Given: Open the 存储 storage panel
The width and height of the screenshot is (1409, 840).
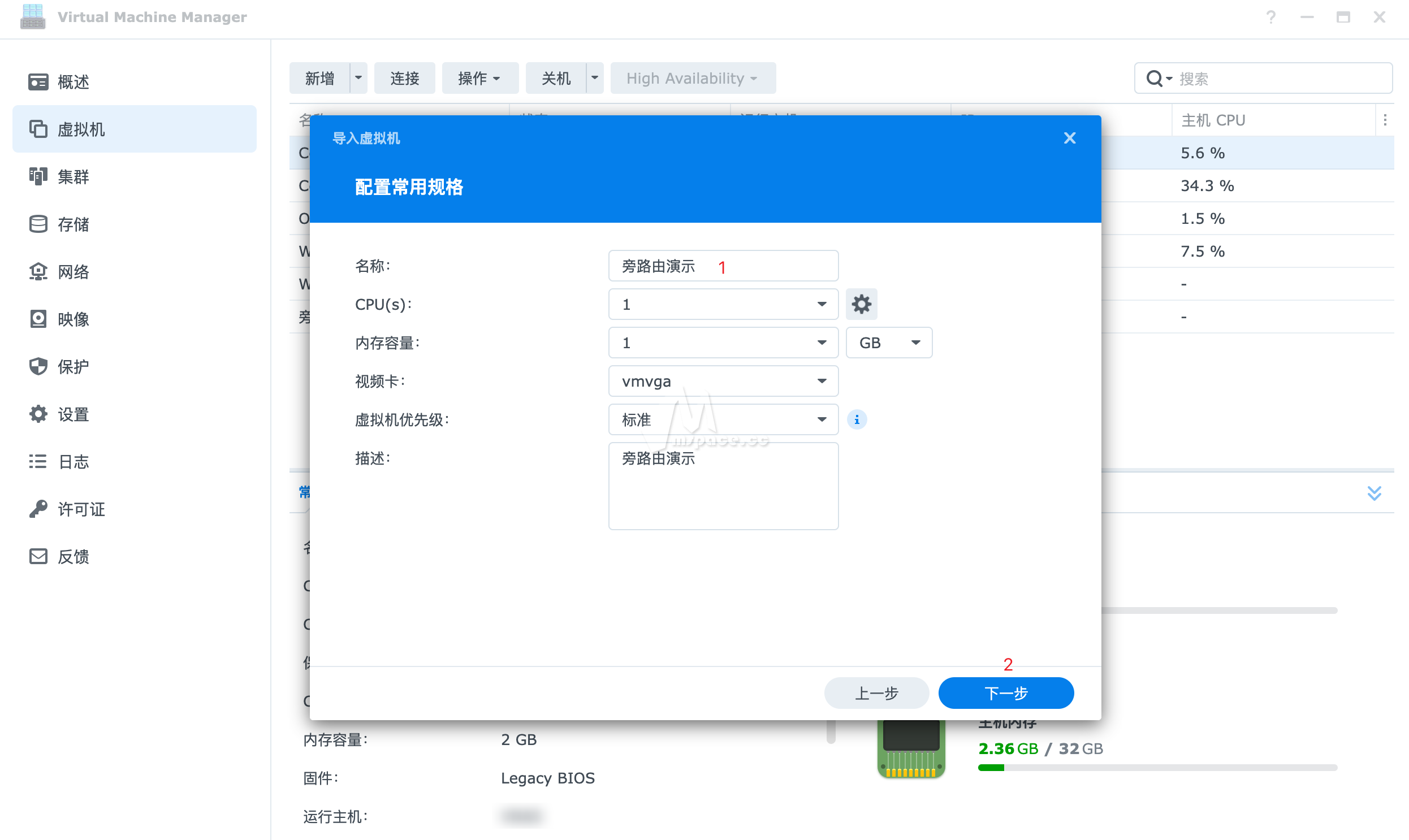Looking at the screenshot, I should 72,224.
